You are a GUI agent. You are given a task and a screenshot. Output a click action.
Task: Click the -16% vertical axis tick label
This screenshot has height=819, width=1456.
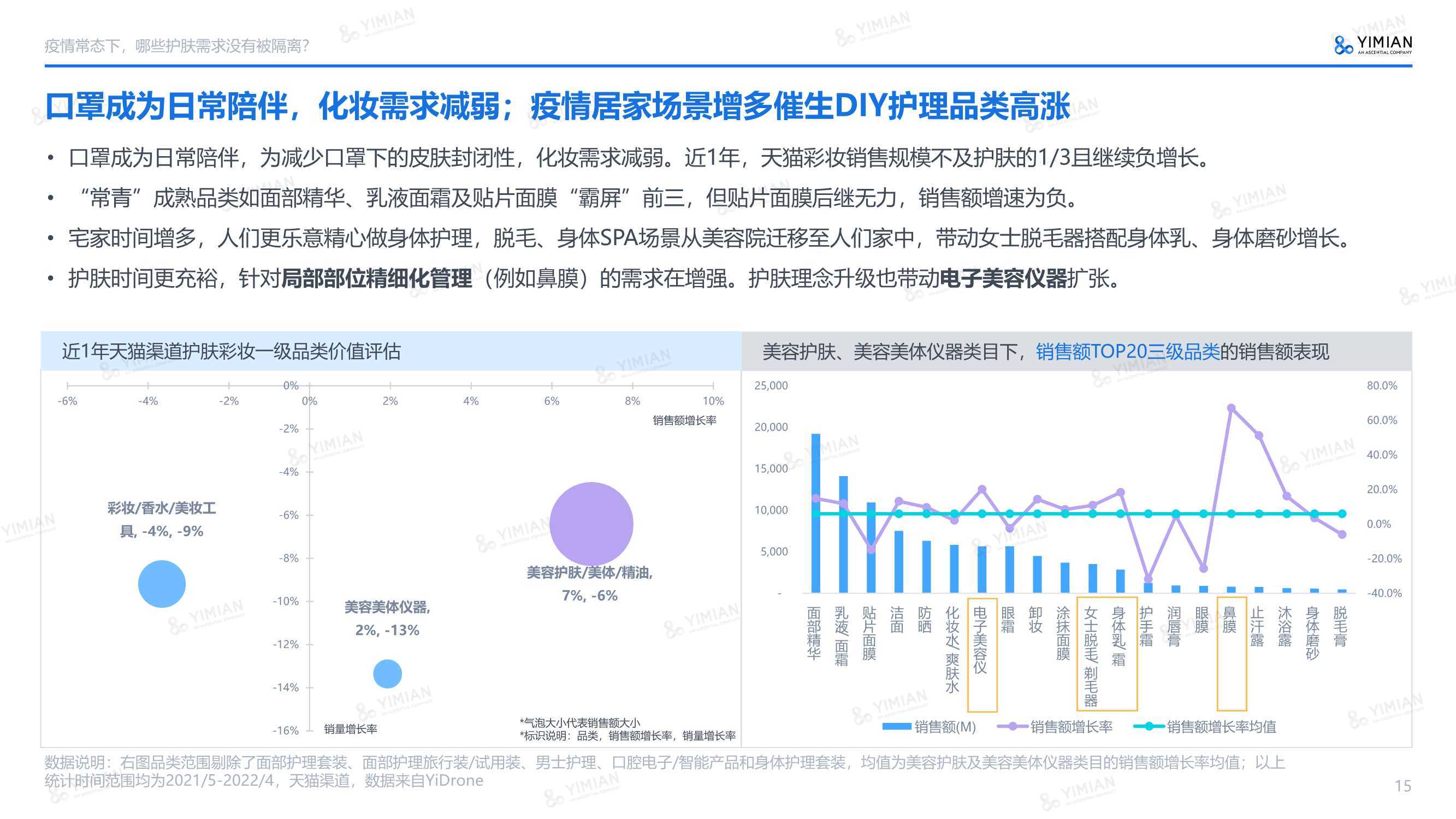[286, 730]
